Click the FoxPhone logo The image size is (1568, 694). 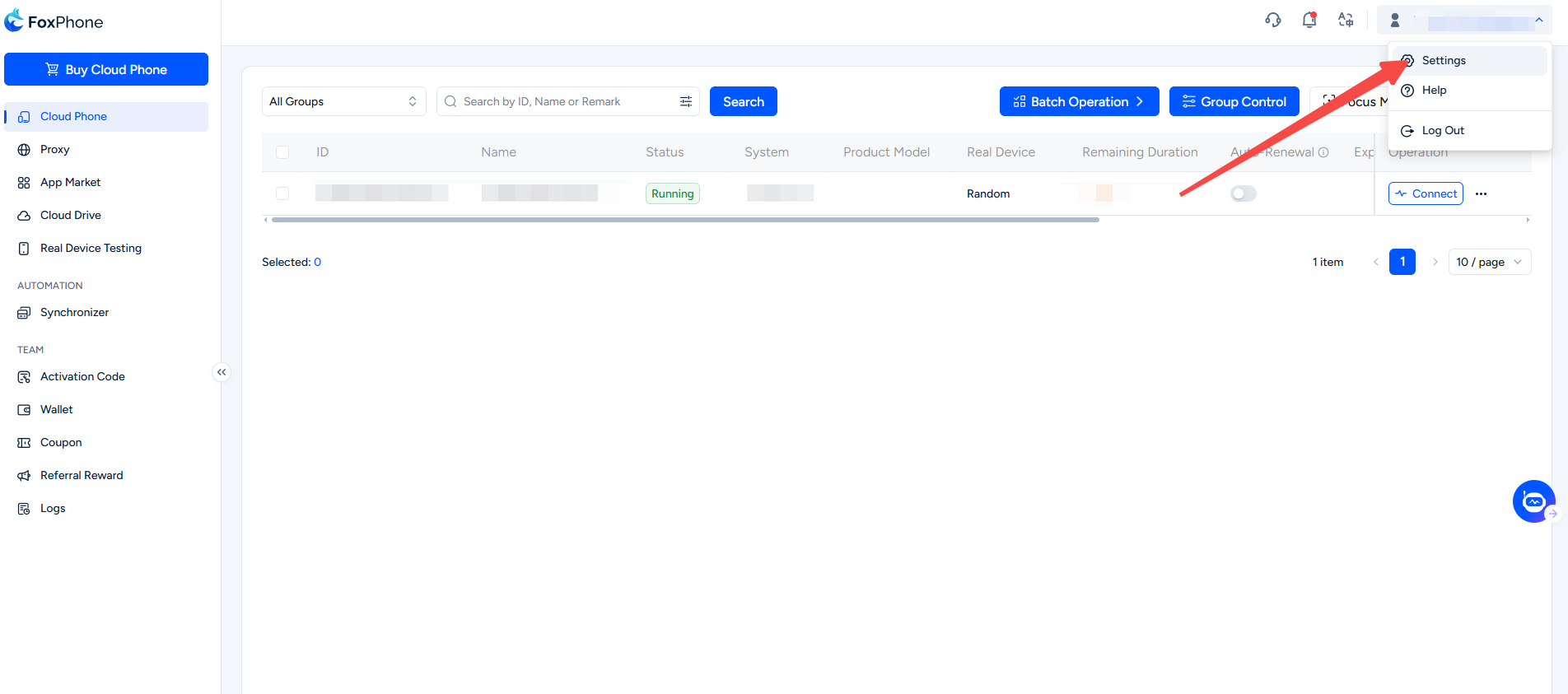(x=54, y=21)
